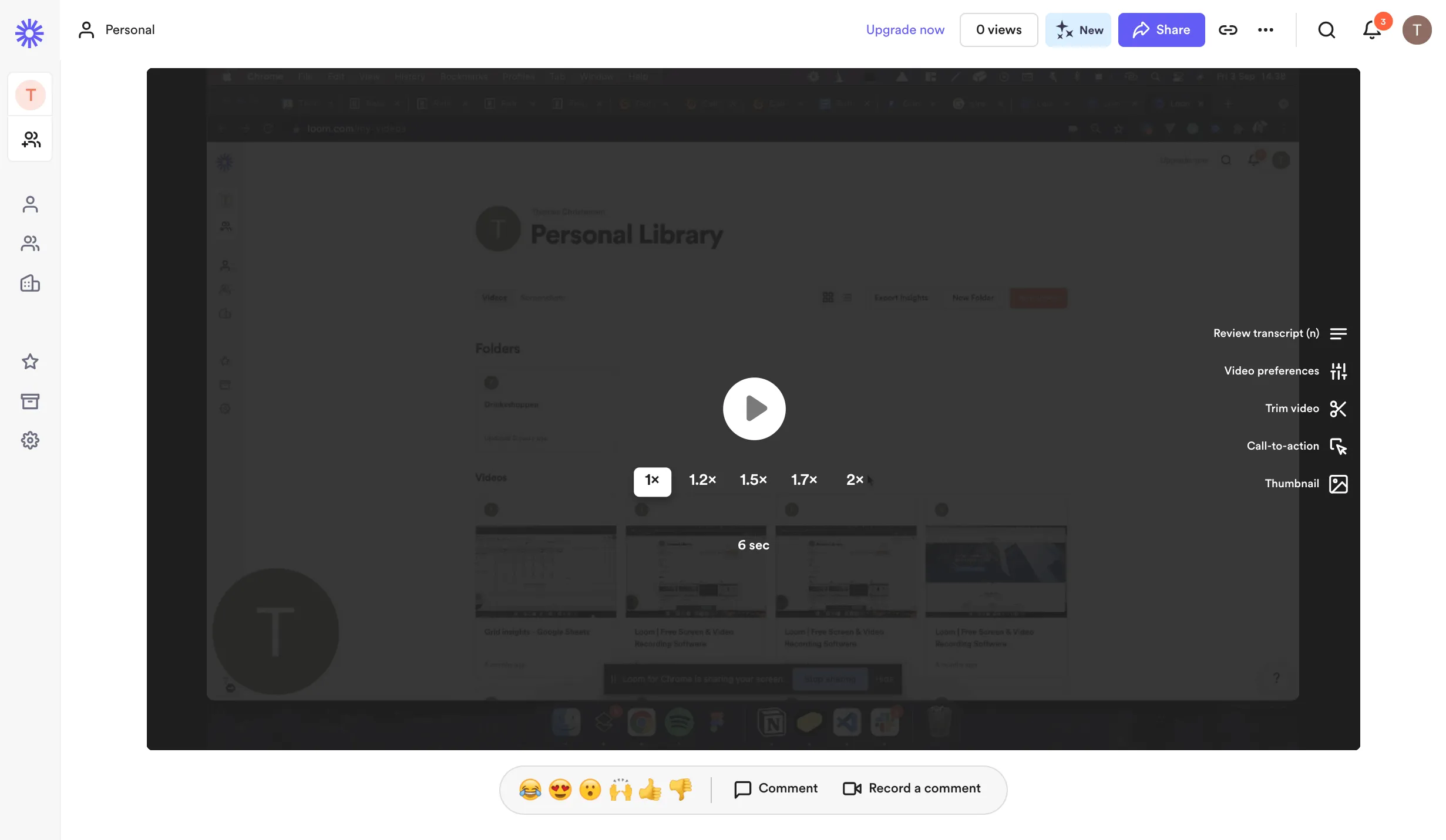Viewport: 1446px width, 840px height.
Task: Select 1.7× playback speed
Action: [x=804, y=480]
